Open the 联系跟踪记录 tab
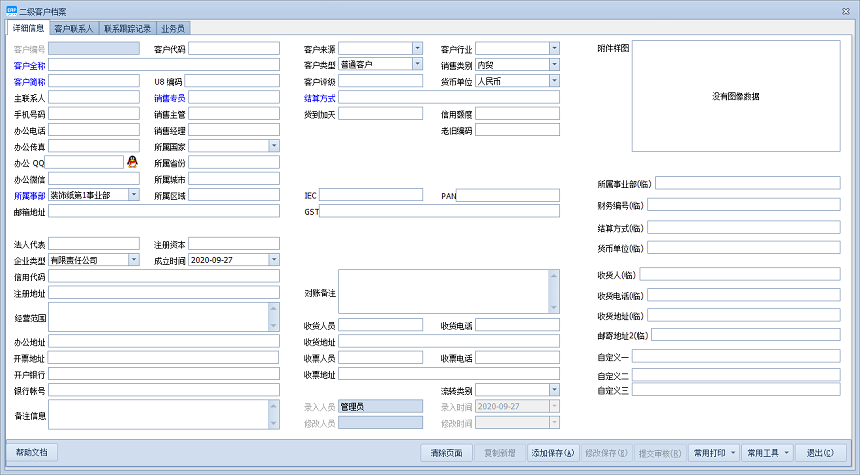This screenshot has height=475, width=860. pyautogui.click(x=127, y=30)
